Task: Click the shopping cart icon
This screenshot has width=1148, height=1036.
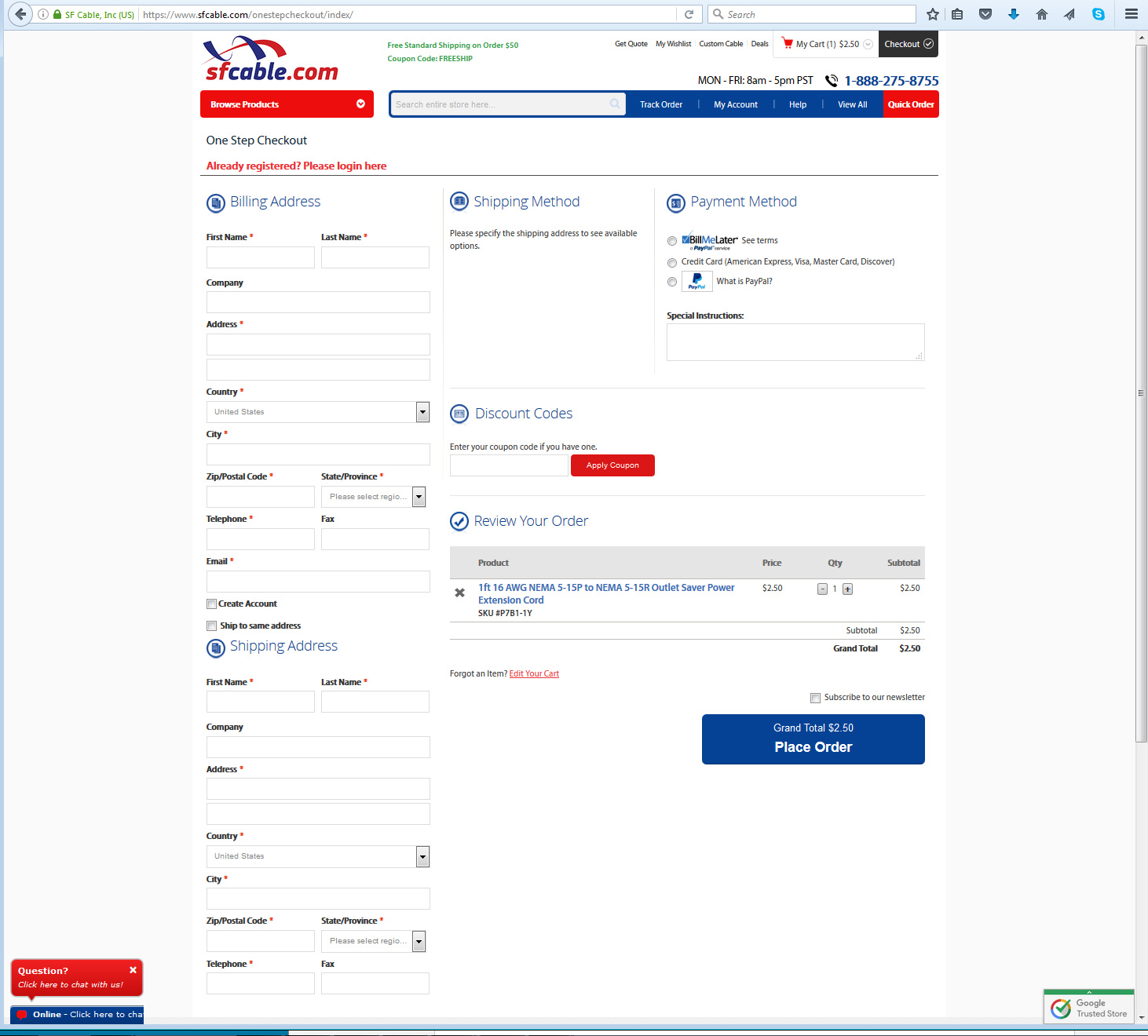Action: coord(787,43)
